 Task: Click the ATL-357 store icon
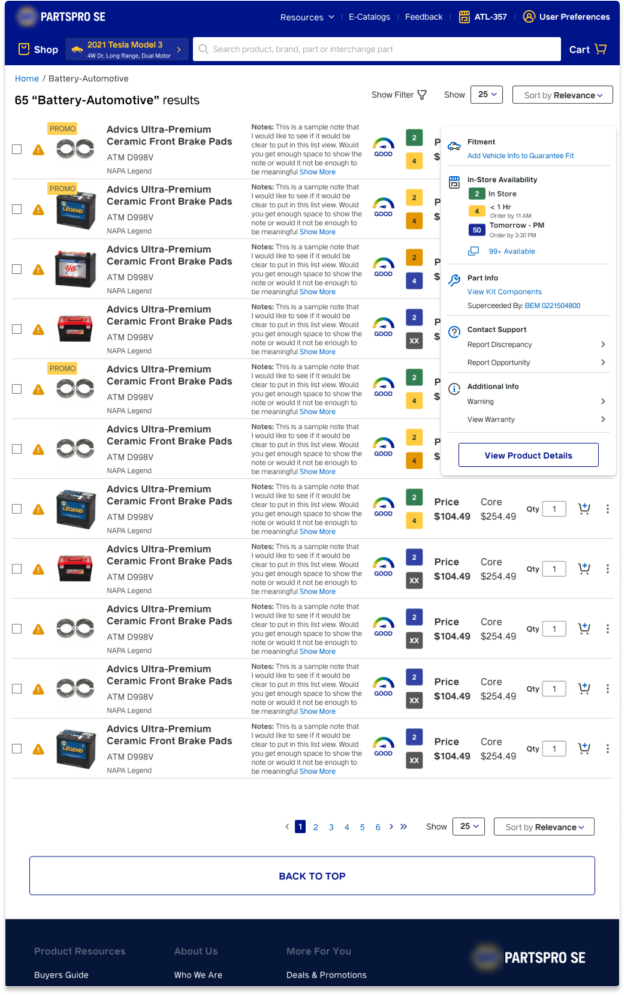(x=465, y=16)
